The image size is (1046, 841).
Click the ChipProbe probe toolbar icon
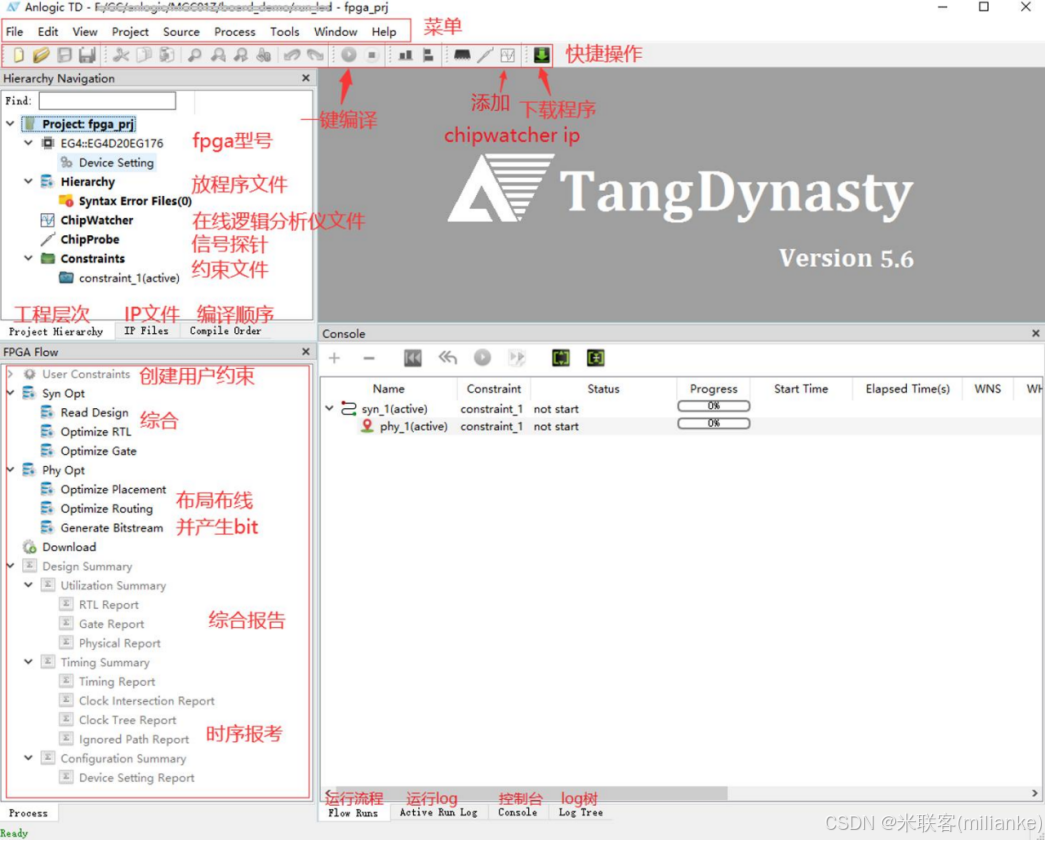[485, 55]
